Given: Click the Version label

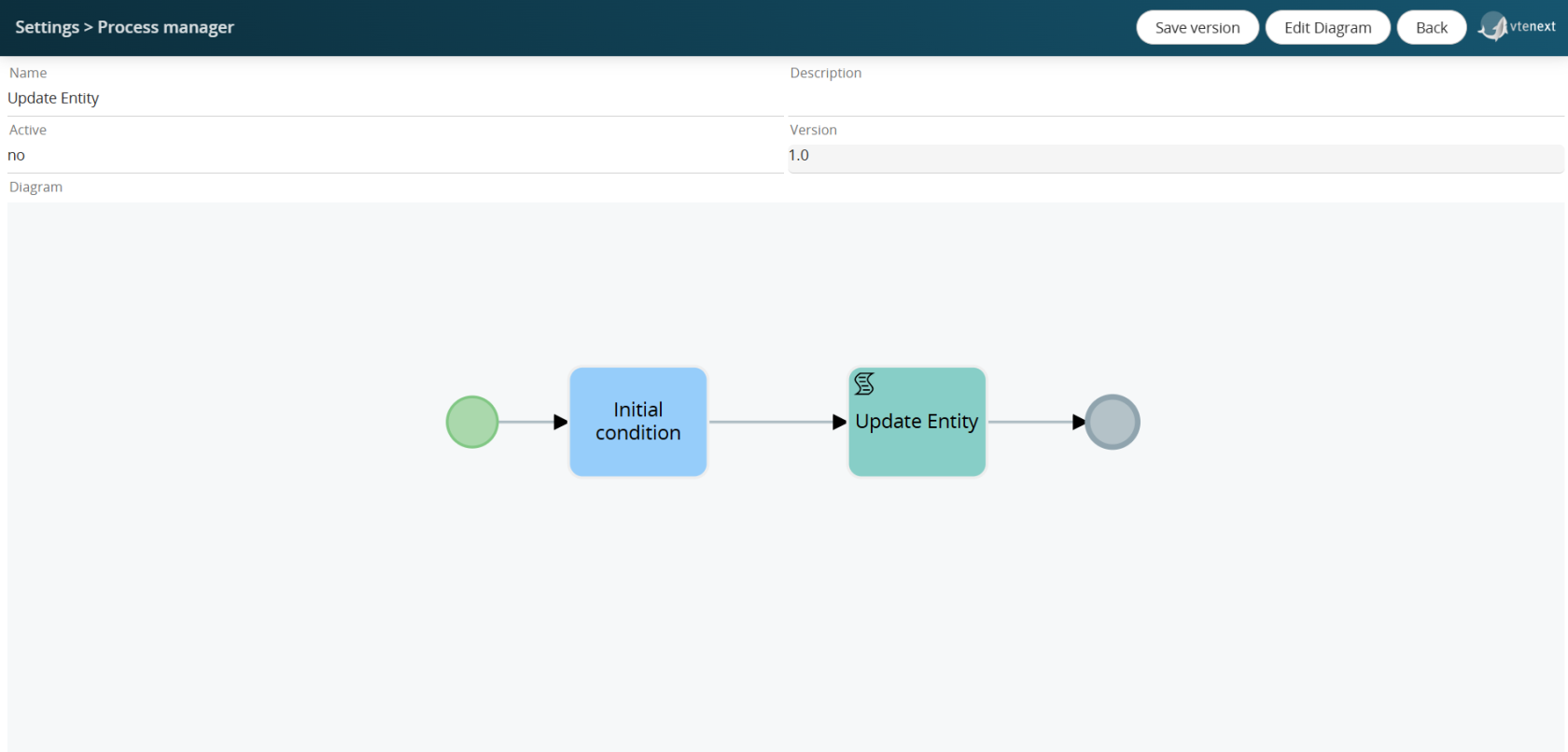Looking at the screenshot, I should click(x=813, y=130).
